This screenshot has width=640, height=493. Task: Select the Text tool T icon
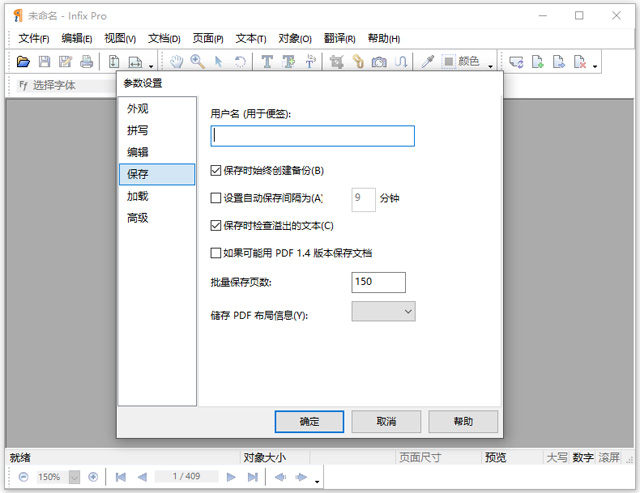267,62
